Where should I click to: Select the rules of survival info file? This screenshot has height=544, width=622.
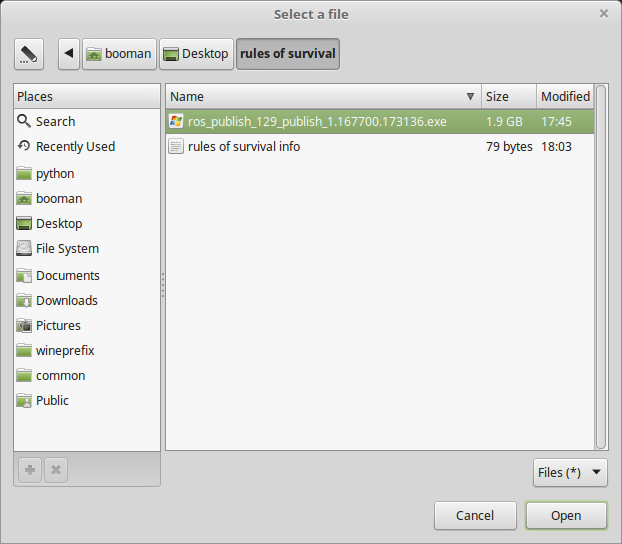point(380,146)
